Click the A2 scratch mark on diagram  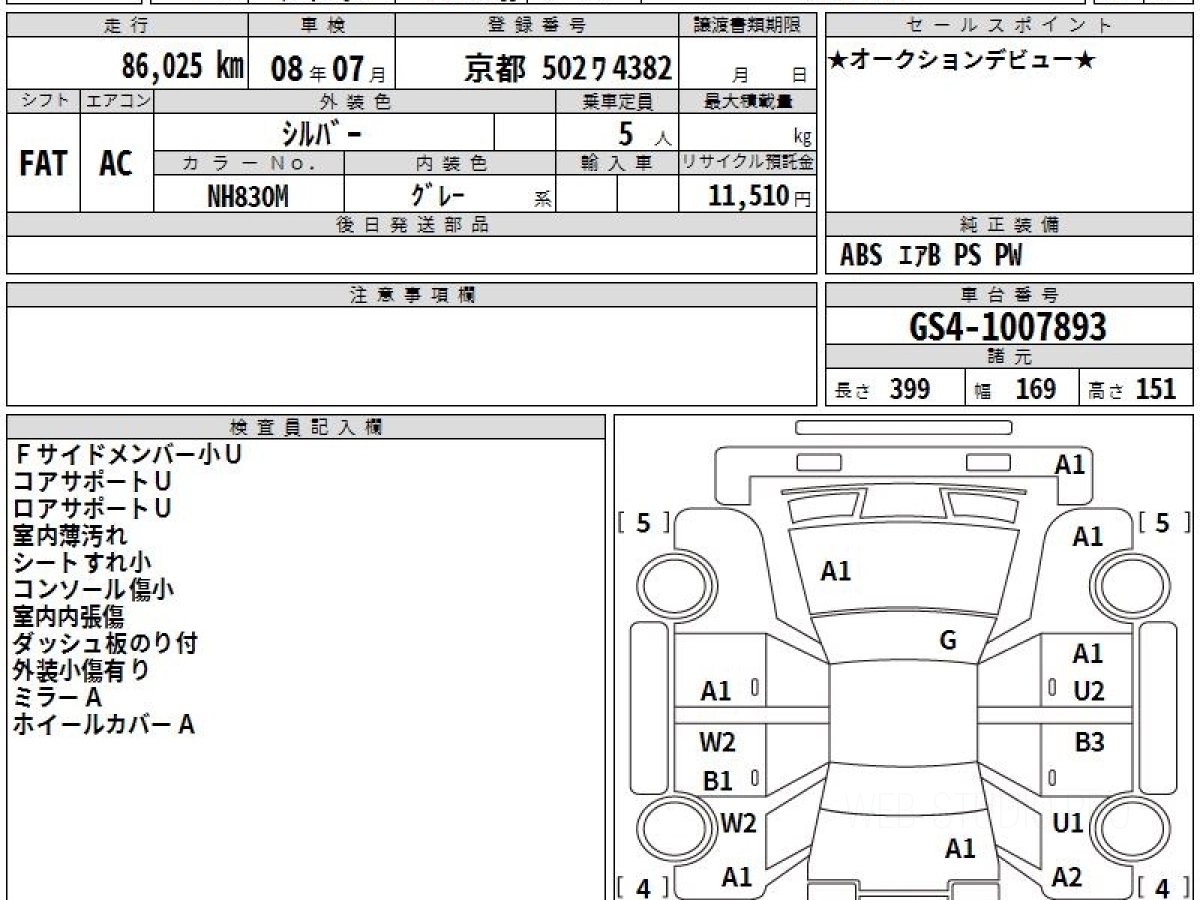(1067, 877)
